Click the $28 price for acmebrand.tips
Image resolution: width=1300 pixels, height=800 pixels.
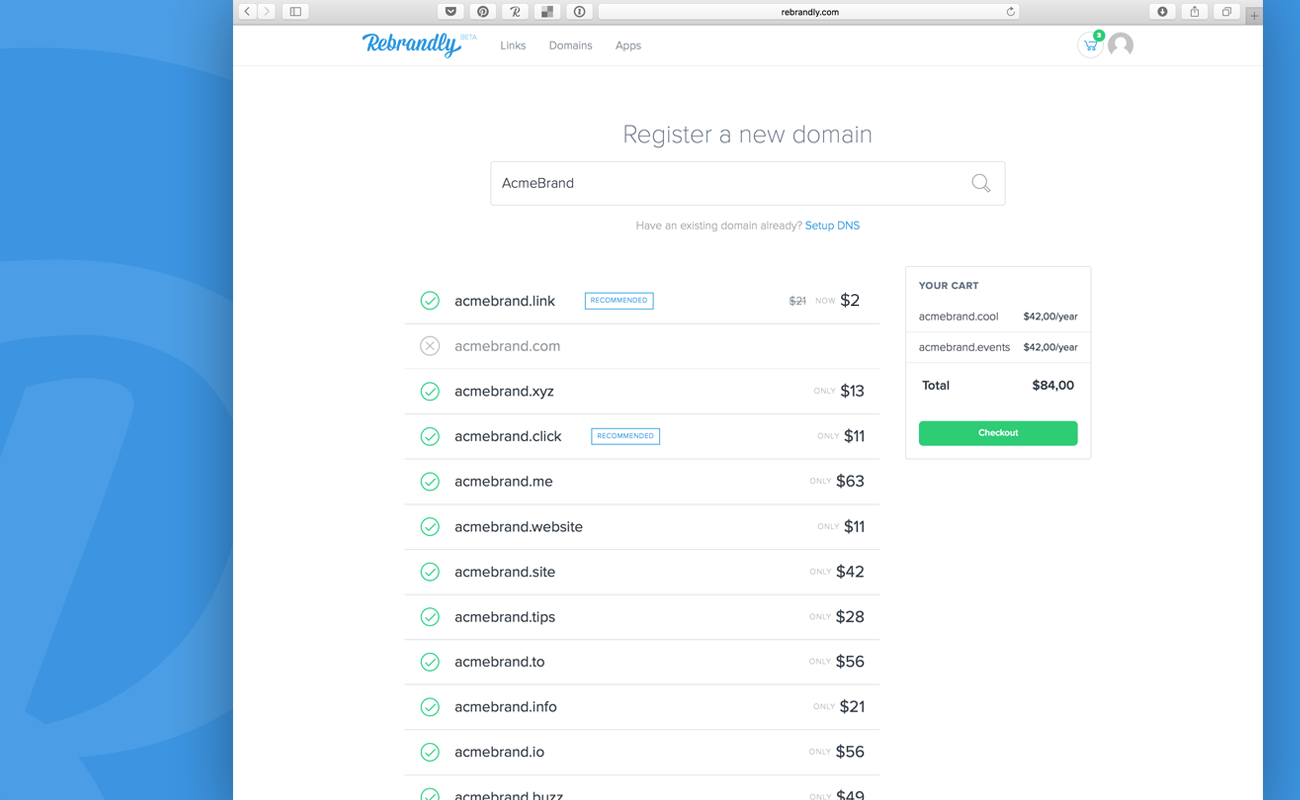(850, 617)
